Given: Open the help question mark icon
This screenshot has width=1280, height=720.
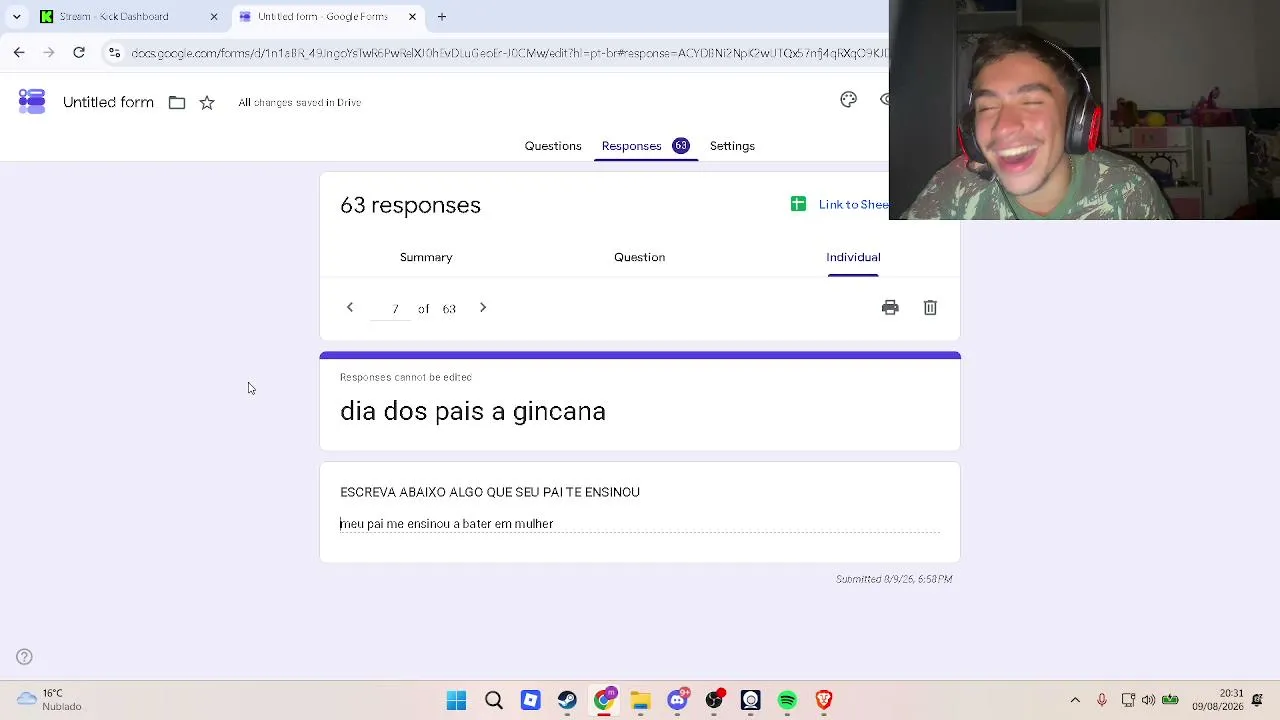Looking at the screenshot, I should click(x=25, y=657).
